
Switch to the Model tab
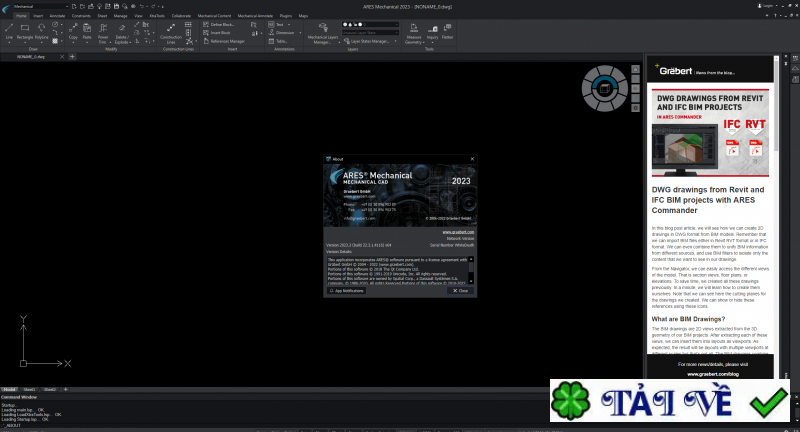10,390
